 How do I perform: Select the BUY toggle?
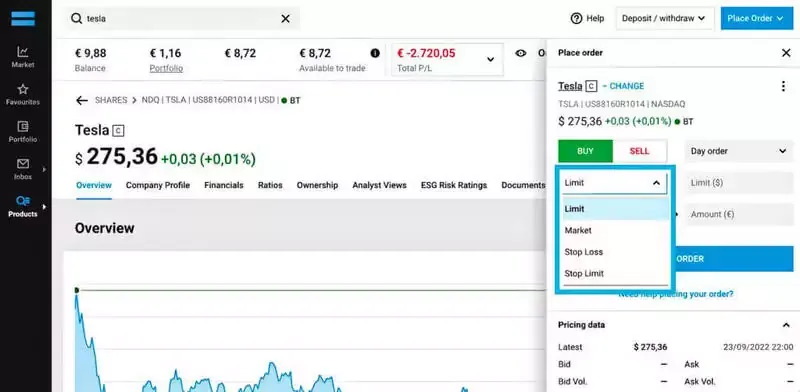click(x=585, y=151)
